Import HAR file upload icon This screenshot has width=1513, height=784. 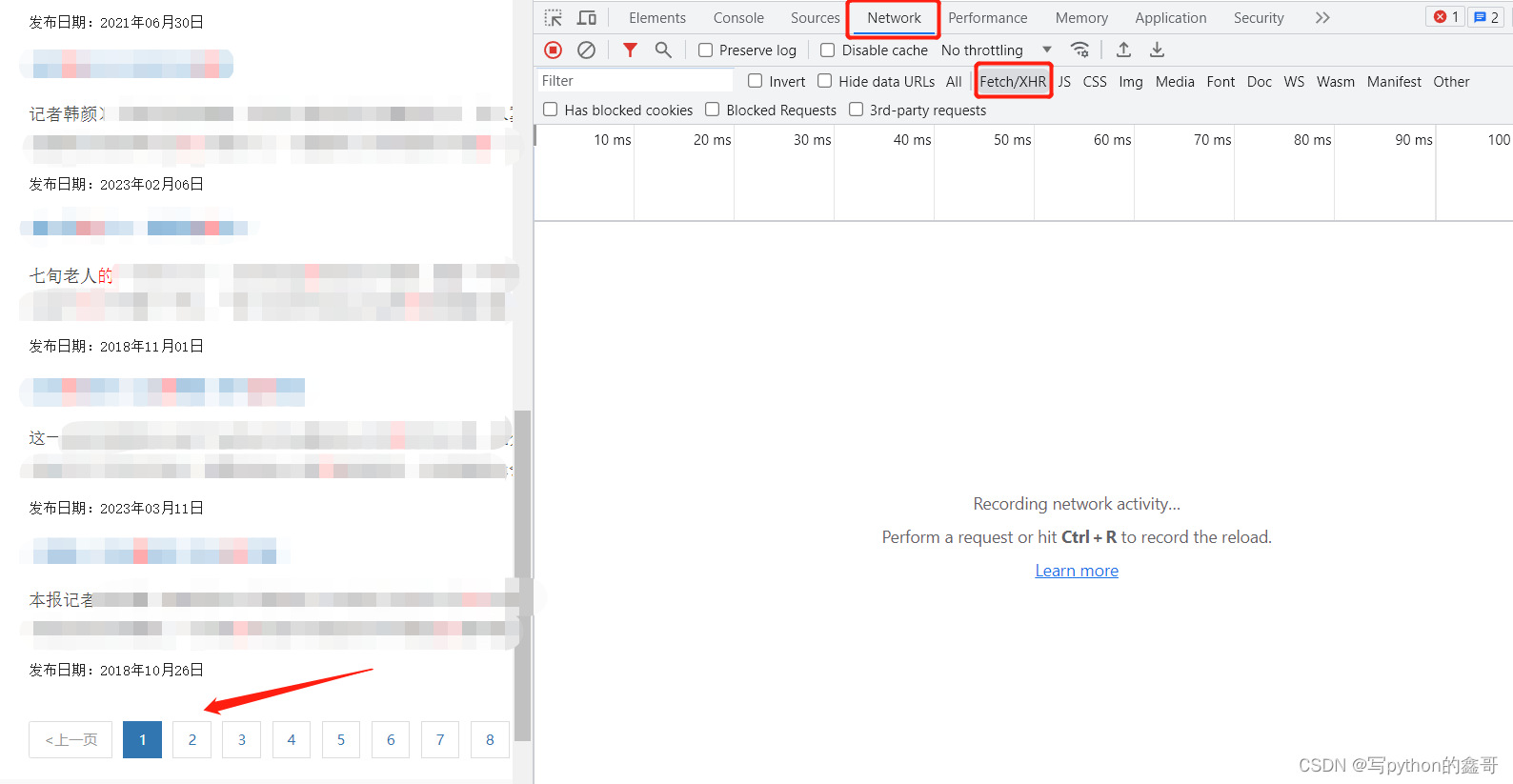pyautogui.click(x=1124, y=50)
